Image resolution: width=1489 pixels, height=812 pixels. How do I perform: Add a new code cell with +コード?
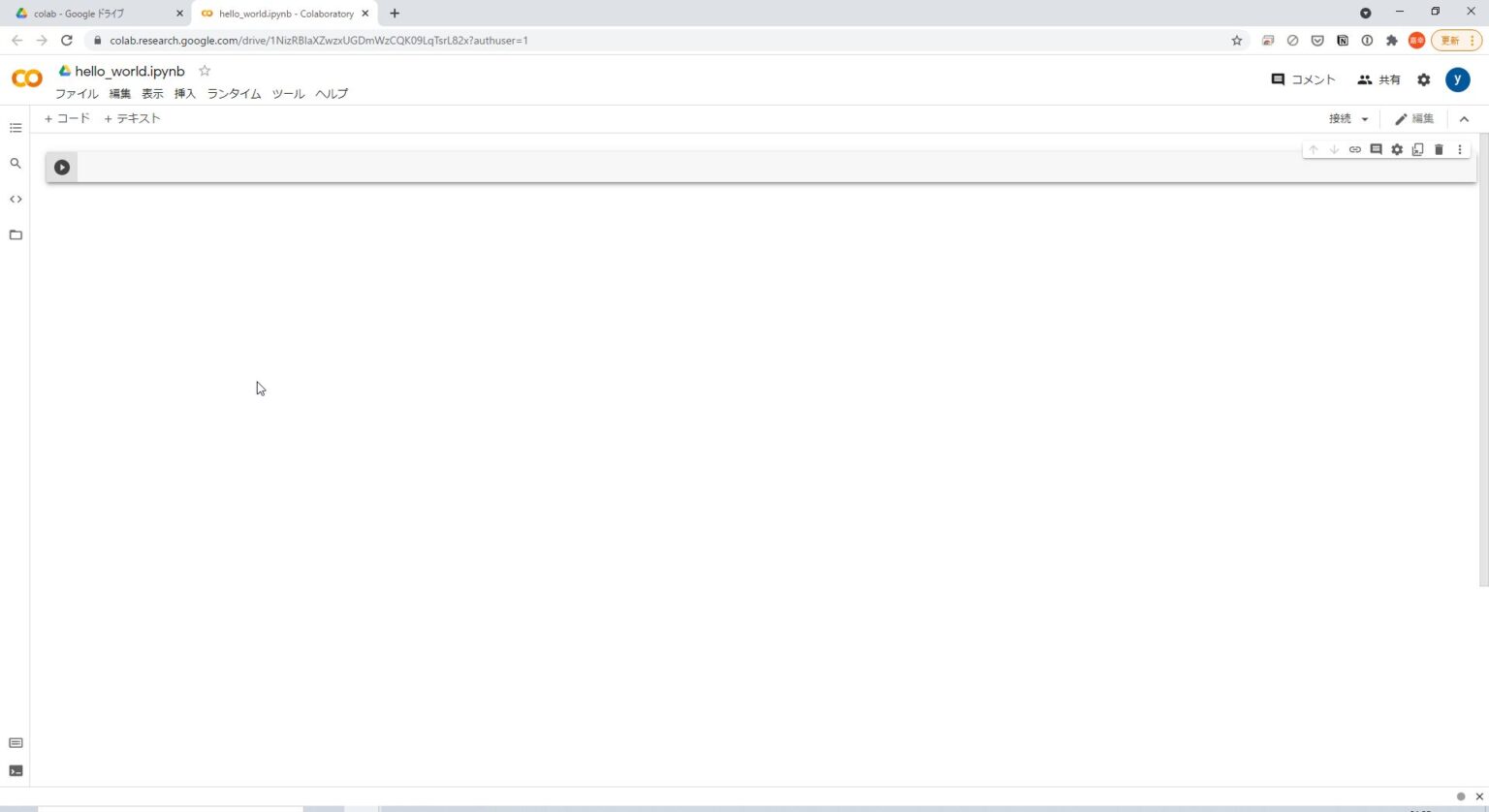(67, 118)
